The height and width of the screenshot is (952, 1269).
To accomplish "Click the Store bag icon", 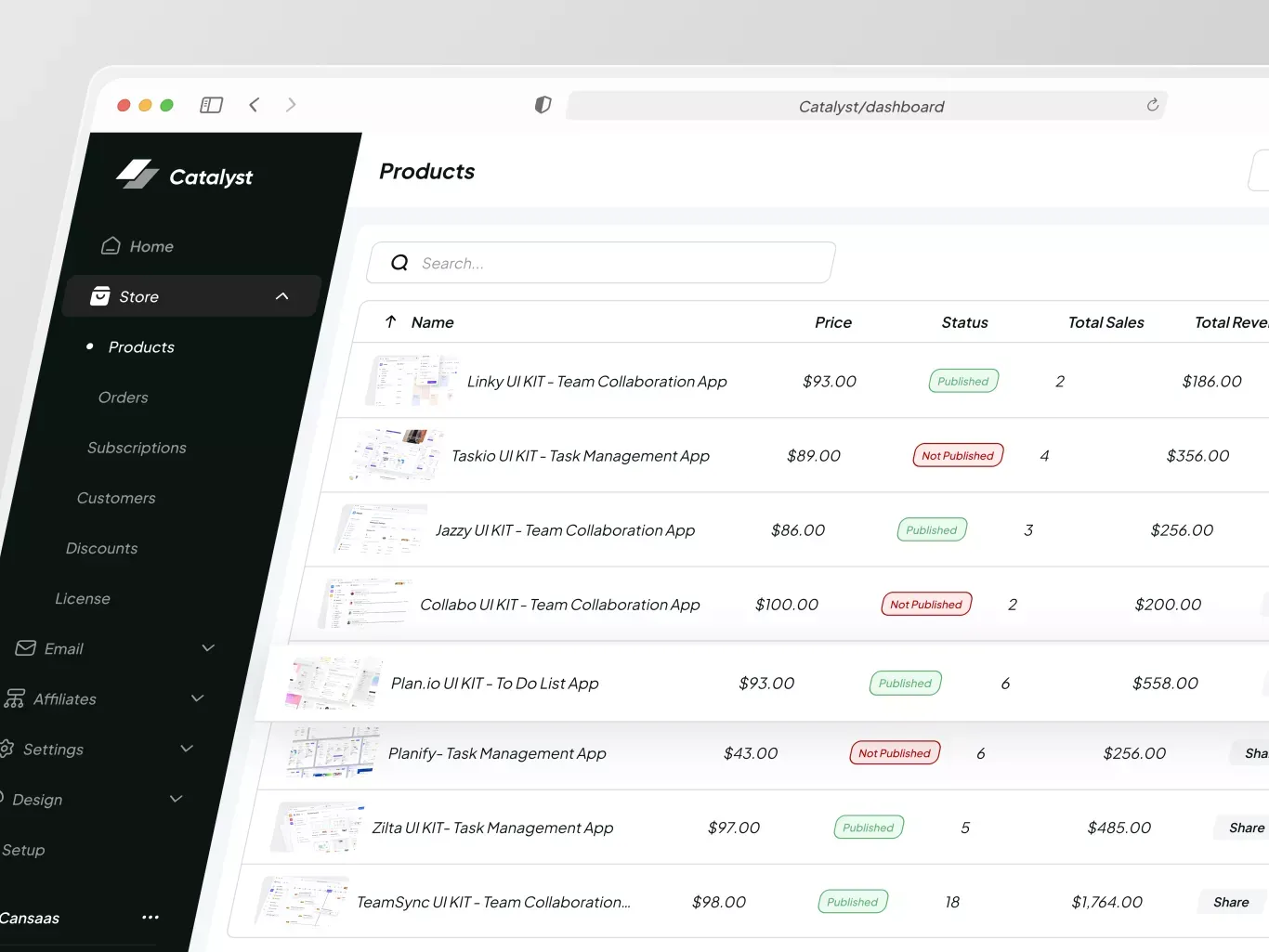I will click(100, 296).
